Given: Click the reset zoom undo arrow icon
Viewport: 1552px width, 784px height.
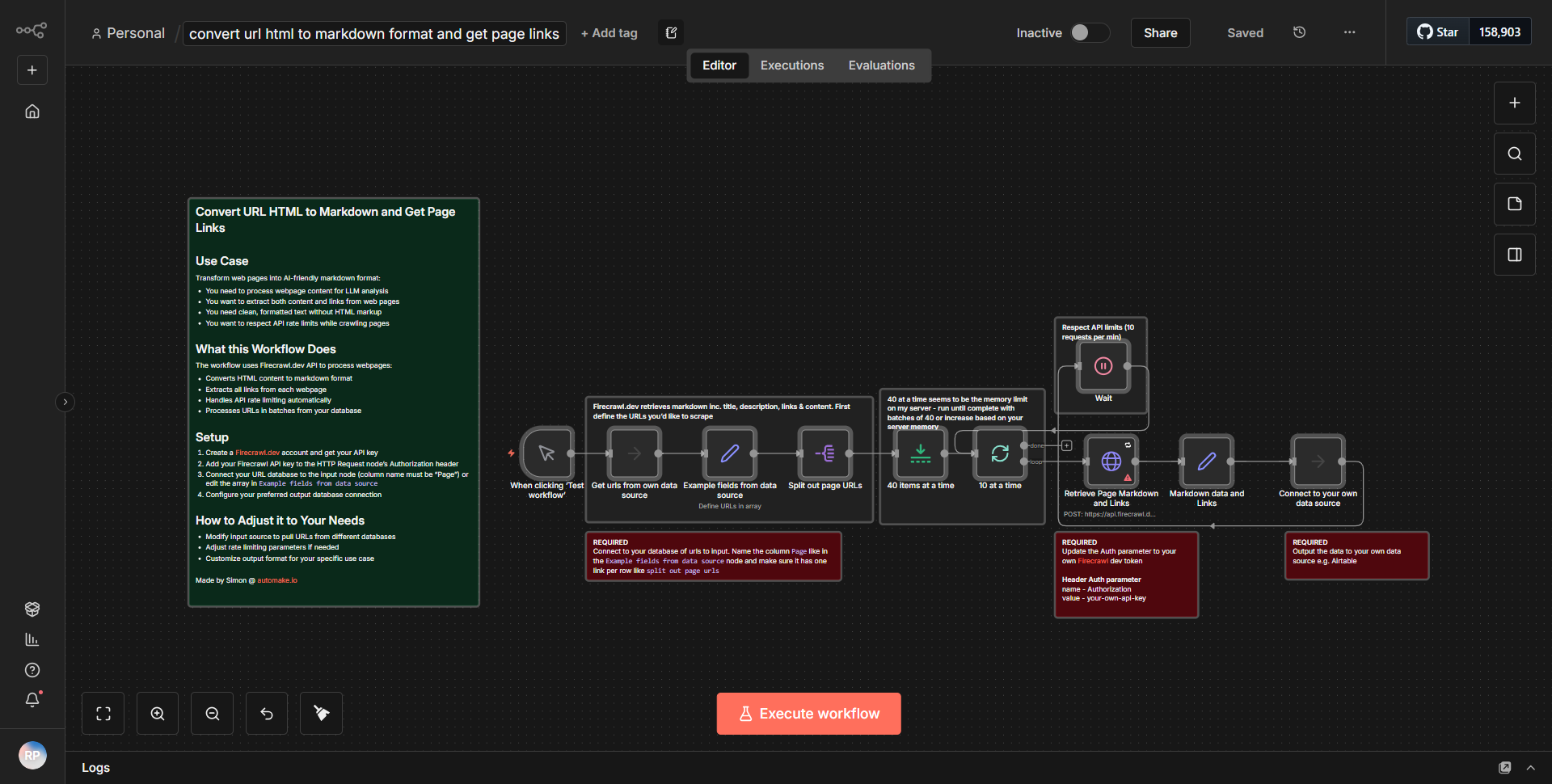Looking at the screenshot, I should click(267, 713).
